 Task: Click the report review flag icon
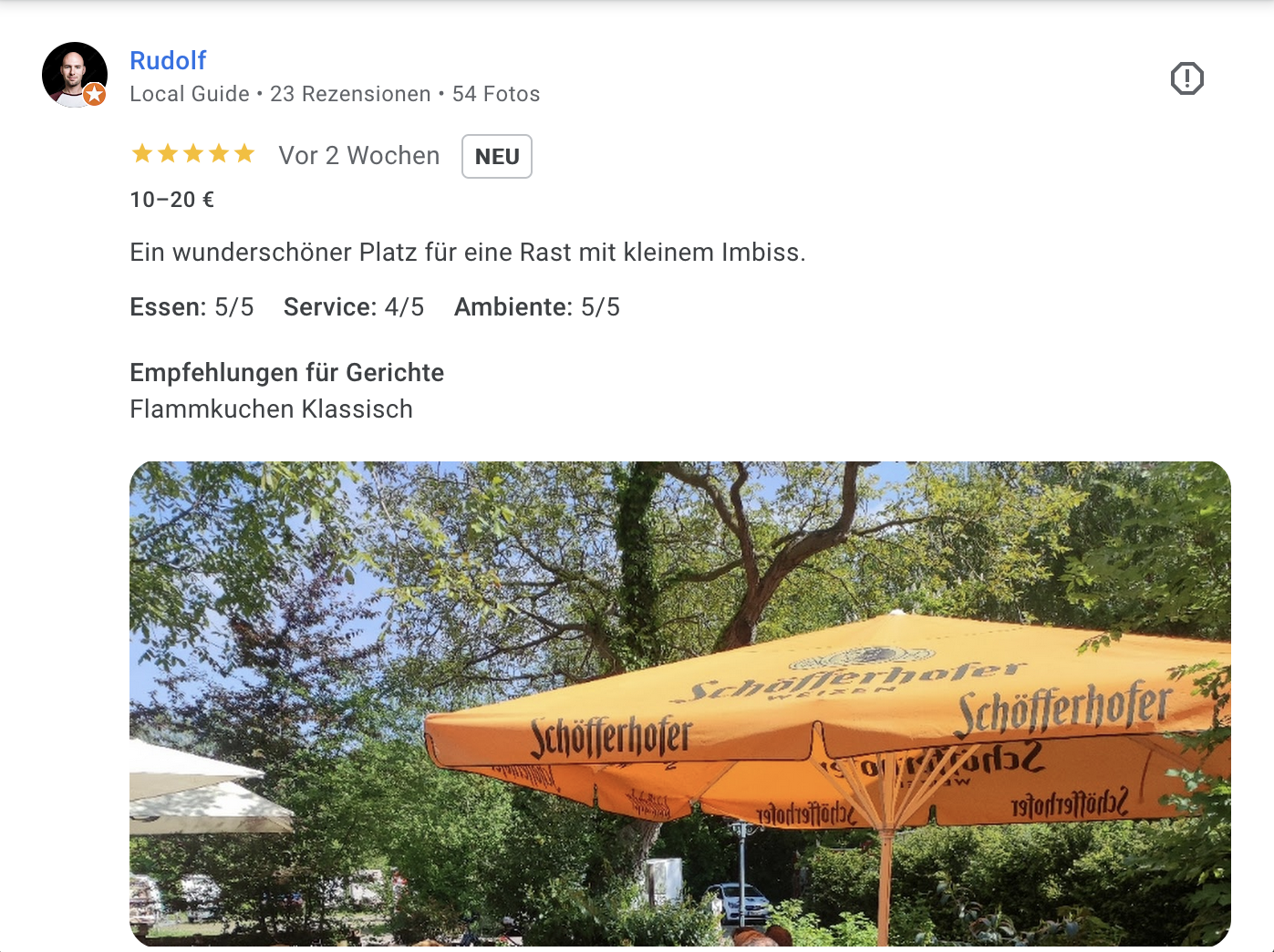click(1186, 78)
